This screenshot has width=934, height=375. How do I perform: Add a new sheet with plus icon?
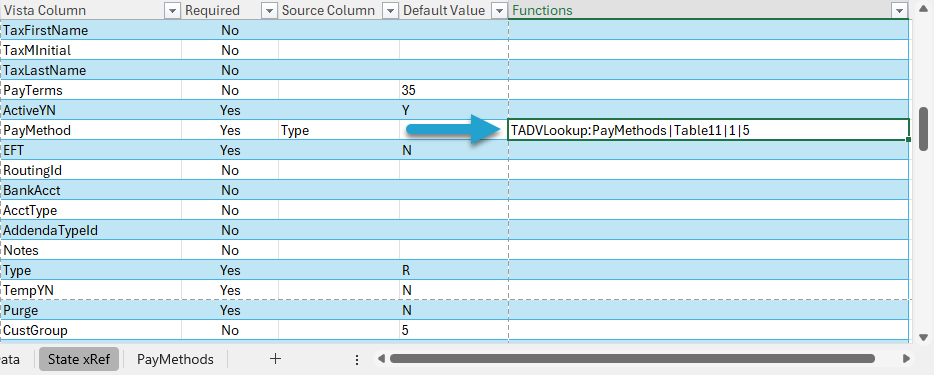[275, 359]
